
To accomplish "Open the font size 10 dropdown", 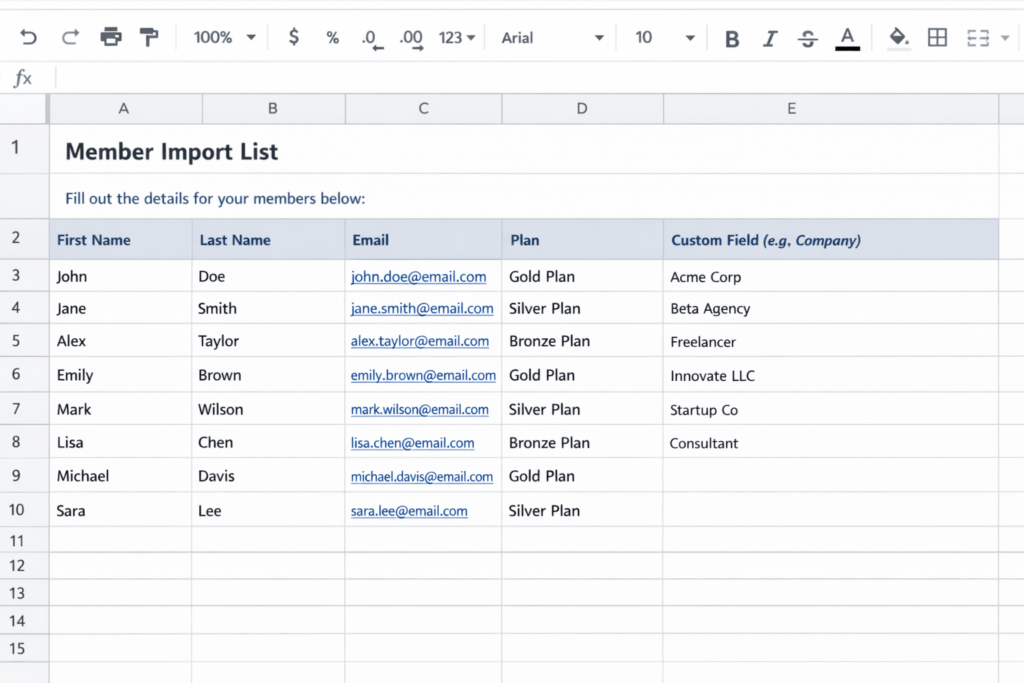I will coord(664,38).
